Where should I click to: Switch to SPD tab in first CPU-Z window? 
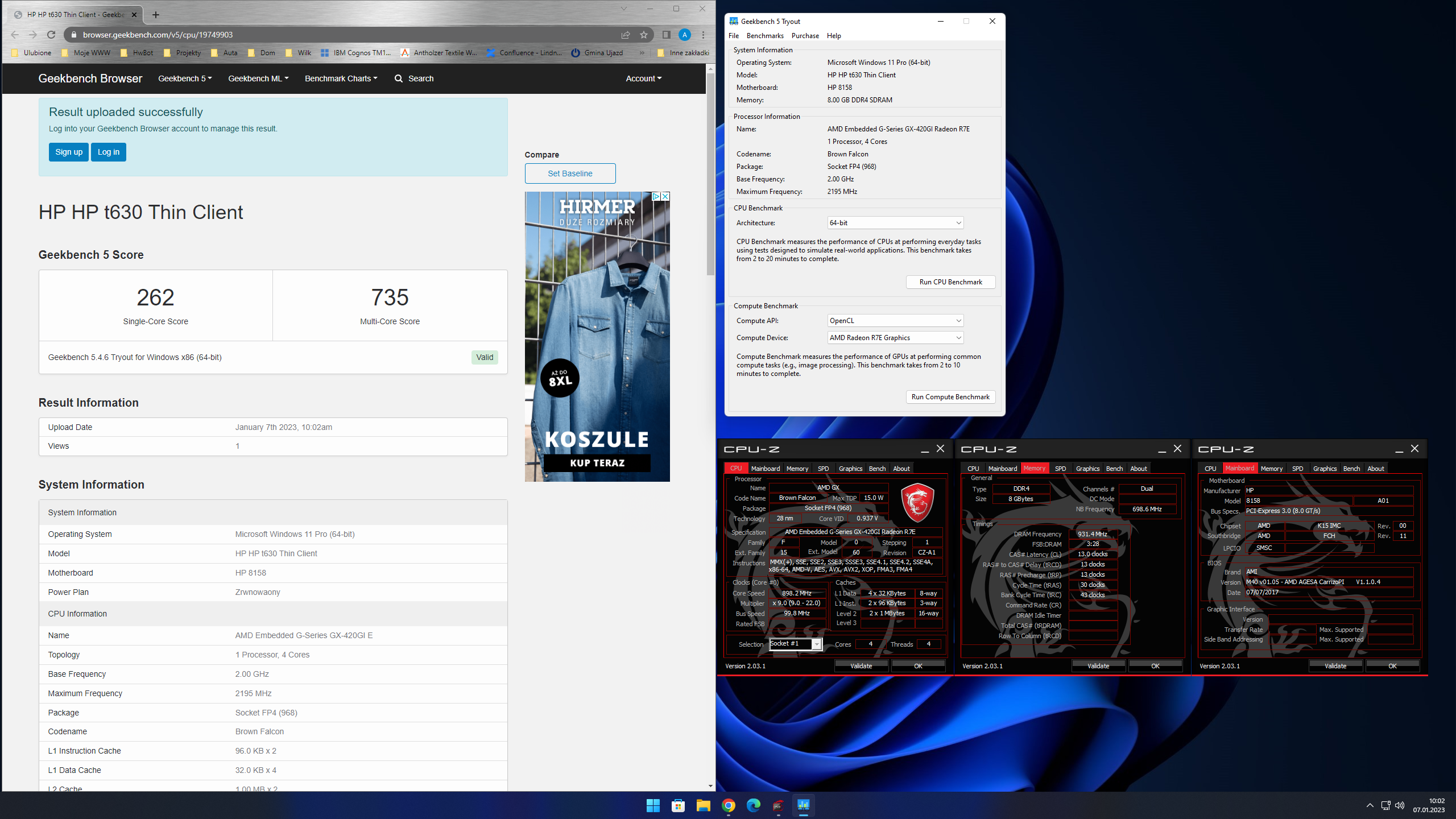coord(823,469)
